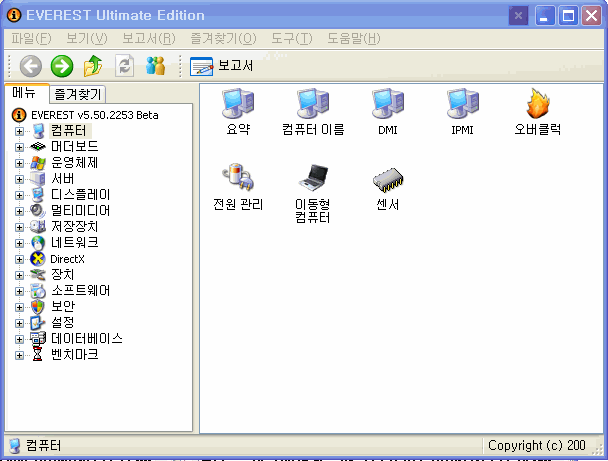
Task: Open the 컴퓨터 이름 icon
Action: coord(313,111)
